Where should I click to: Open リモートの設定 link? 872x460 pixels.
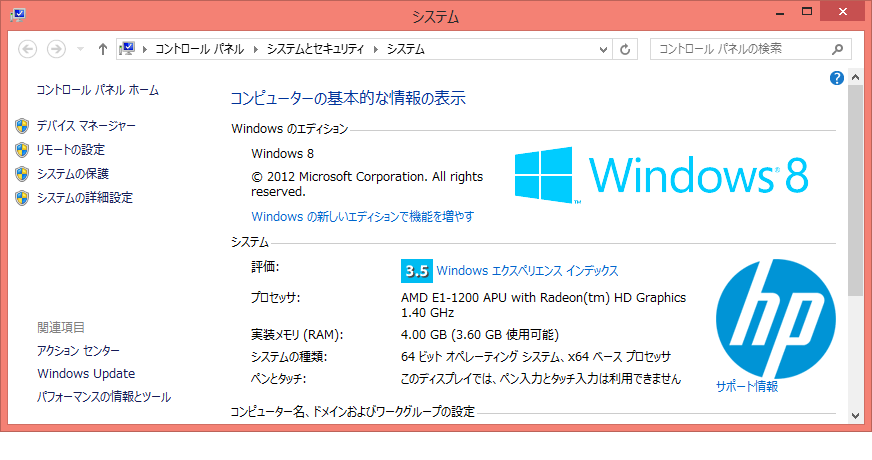click(x=71, y=150)
